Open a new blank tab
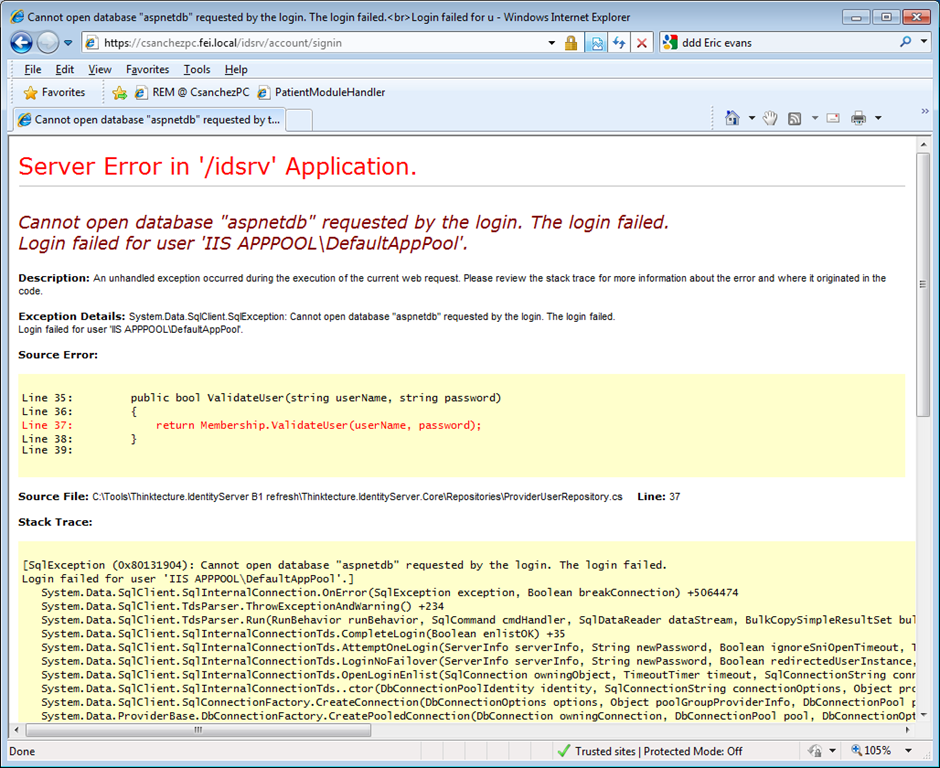 click(x=300, y=119)
